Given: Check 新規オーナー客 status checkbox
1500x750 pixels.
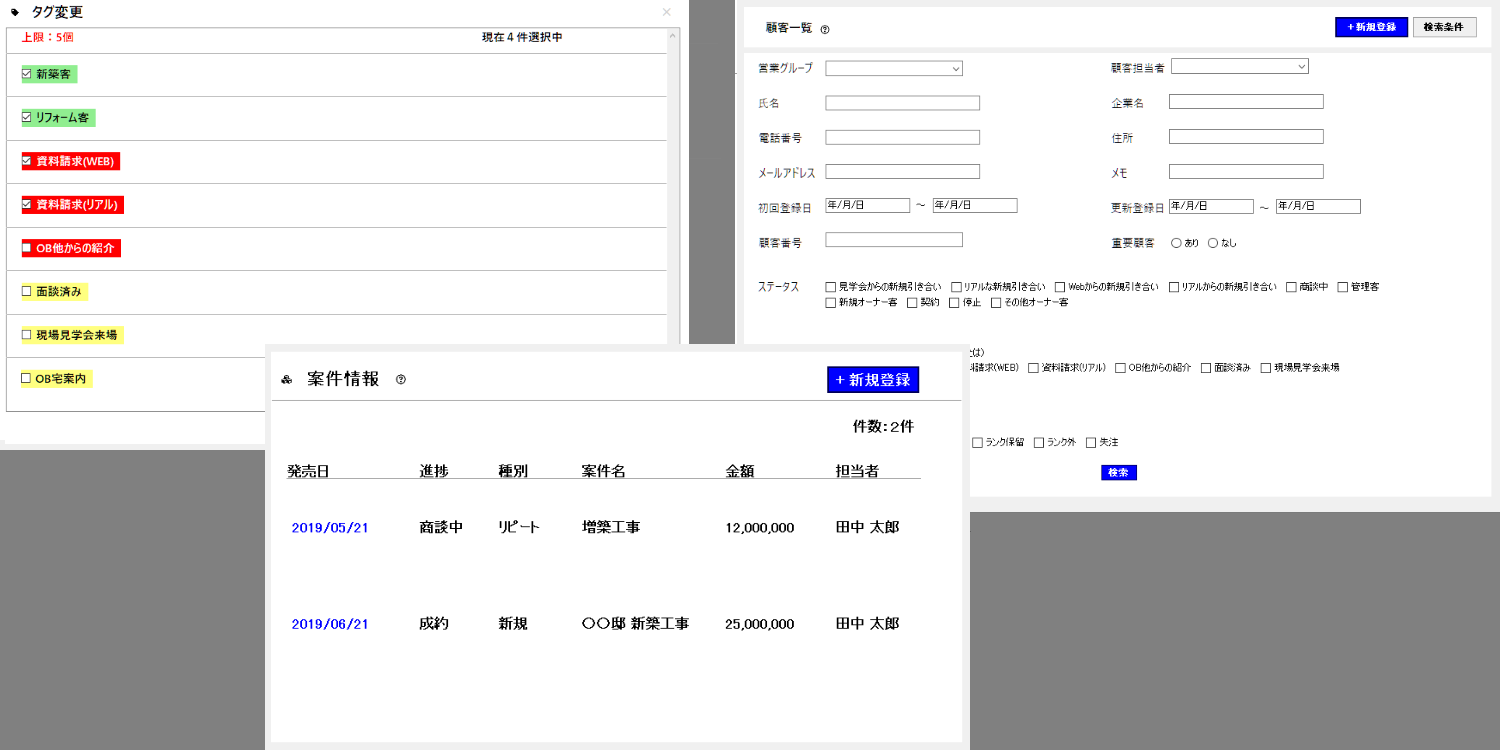Looking at the screenshot, I should (831, 302).
